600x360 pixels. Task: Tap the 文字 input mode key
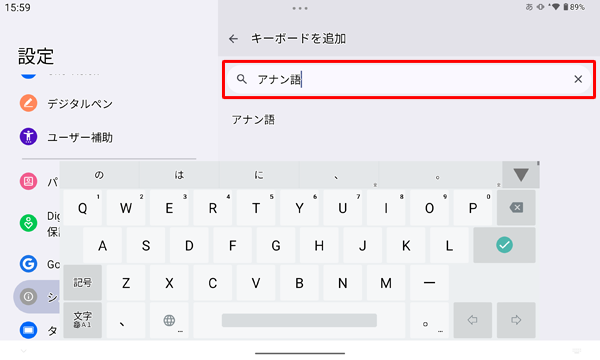click(x=83, y=320)
